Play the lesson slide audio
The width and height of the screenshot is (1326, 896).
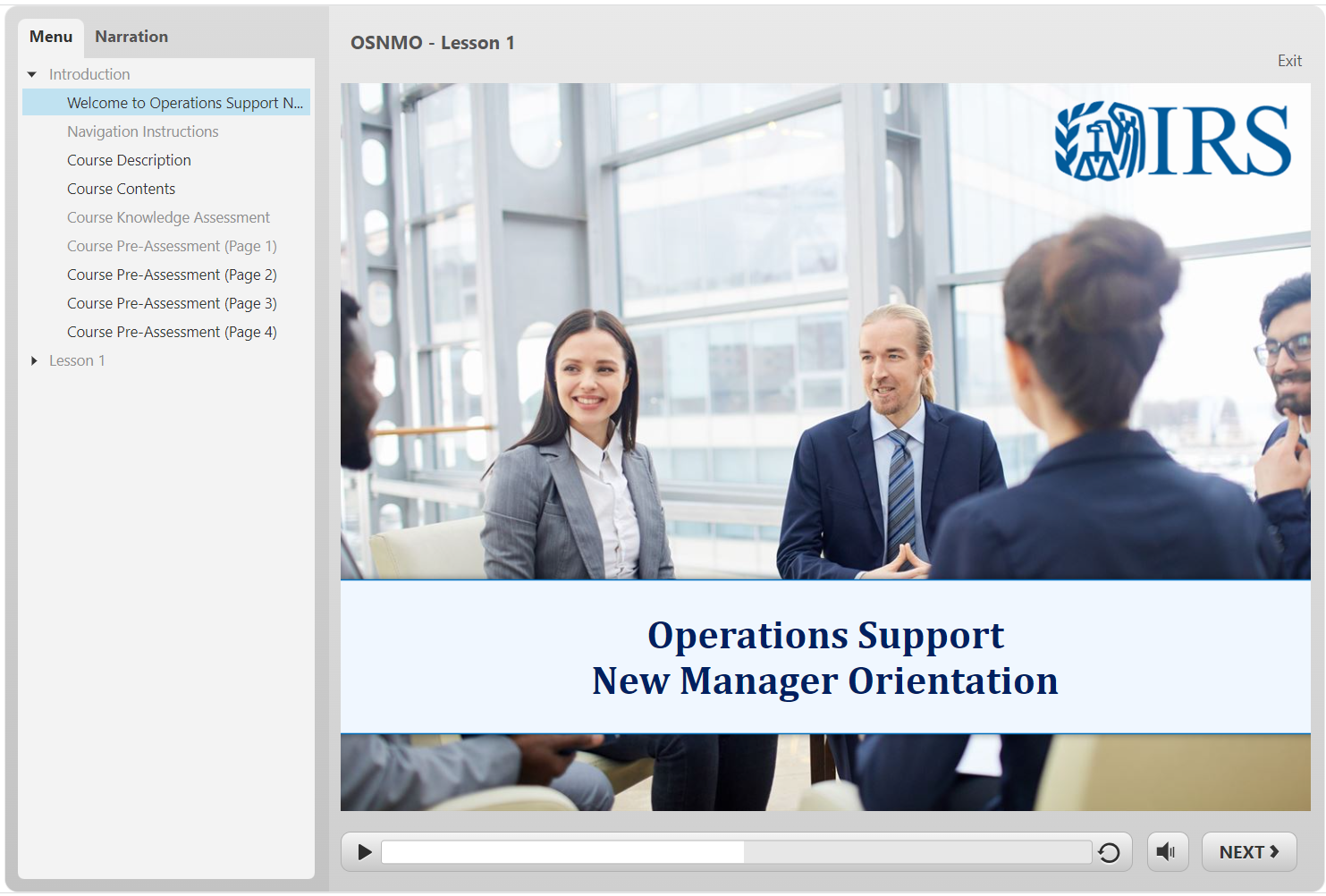364,852
